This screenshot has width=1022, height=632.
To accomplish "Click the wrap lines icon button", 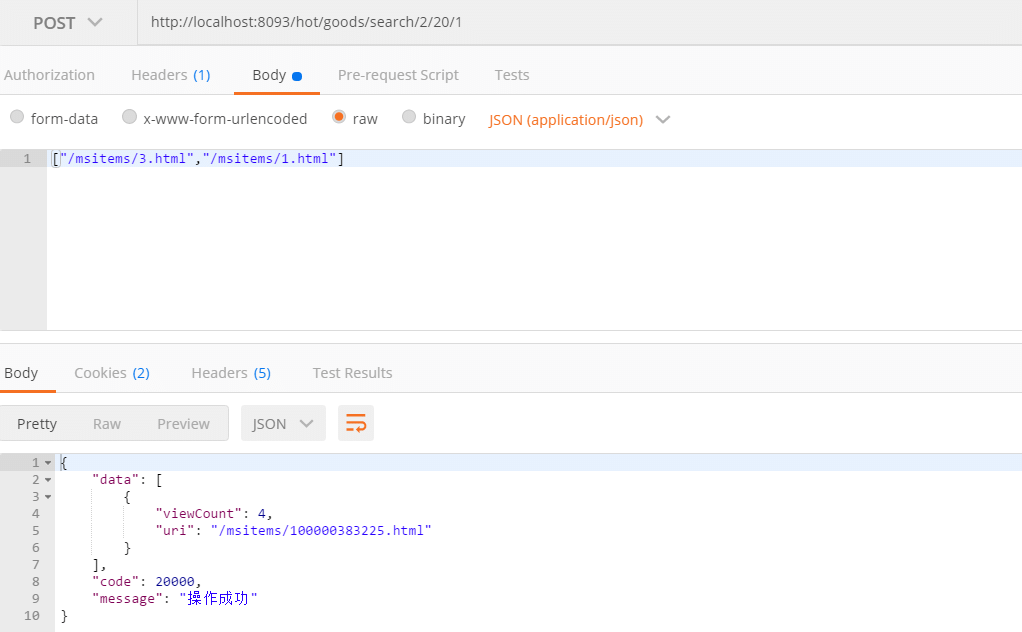I will pos(356,424).
